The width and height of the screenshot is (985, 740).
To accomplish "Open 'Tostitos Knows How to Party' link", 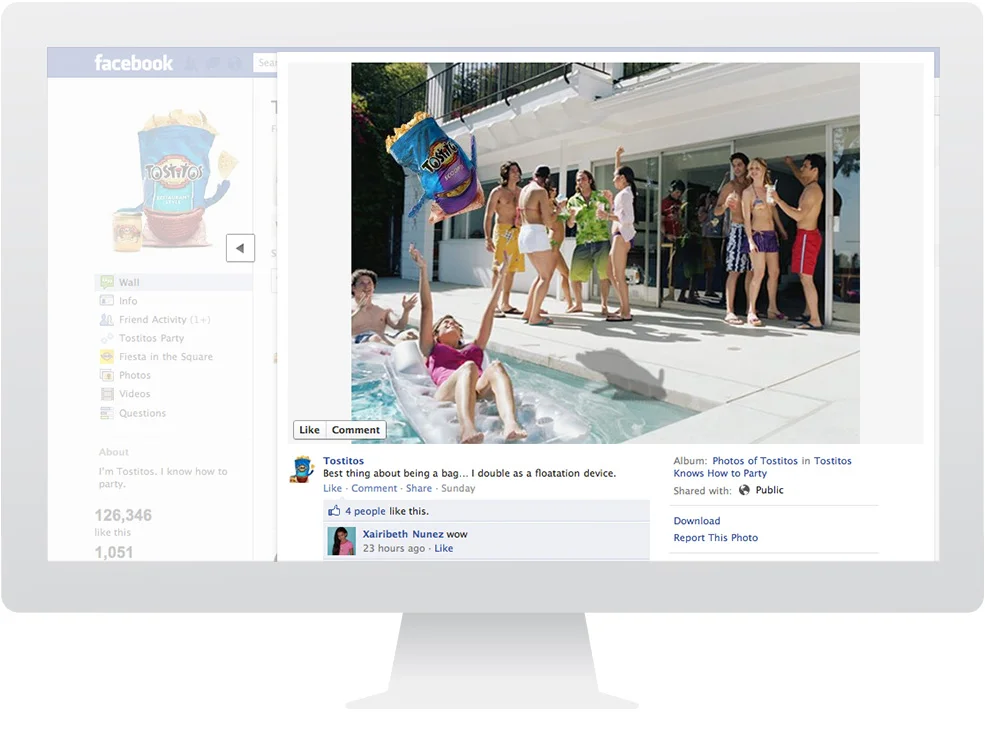I will [762, 467].
